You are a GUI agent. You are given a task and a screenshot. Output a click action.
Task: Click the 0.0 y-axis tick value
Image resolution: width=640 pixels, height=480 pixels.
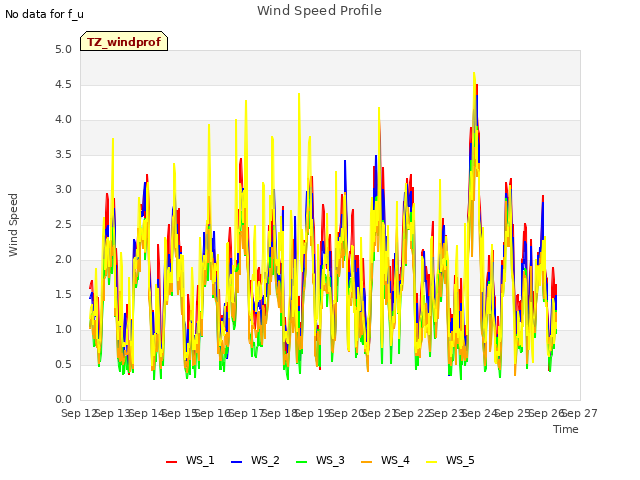pos(63,400)
